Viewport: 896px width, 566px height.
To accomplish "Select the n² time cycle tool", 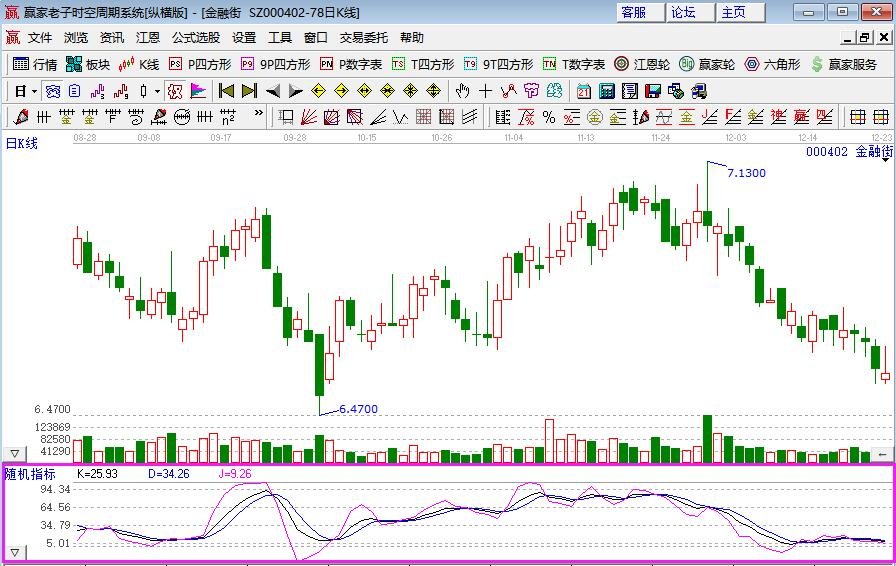I will pyautogui.click(x=228, y=117).
